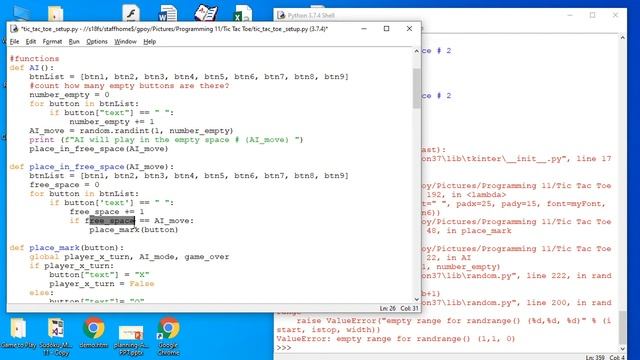Minimize the tic_tac_toe_setup.py editor window
The height and width of the screenshot is (360, 640).
(x=364, y=29)
